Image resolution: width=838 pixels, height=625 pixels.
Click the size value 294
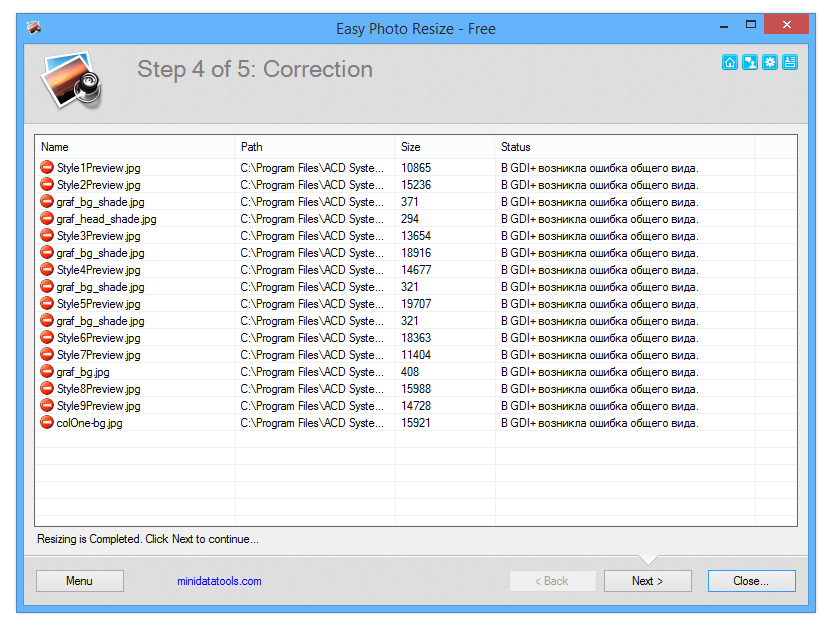click(410, 219)
